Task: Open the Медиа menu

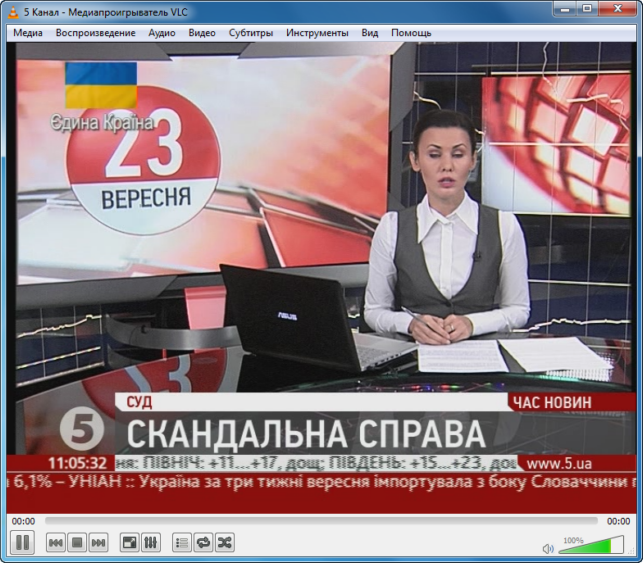Action: [x=28, y=33]
